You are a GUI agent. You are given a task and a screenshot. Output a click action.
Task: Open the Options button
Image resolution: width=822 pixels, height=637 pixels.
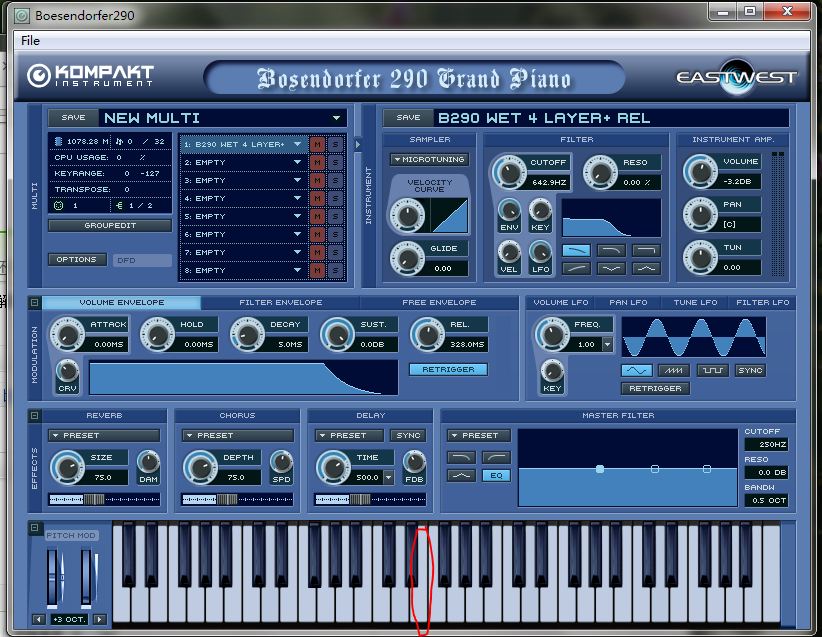[77, 260]
